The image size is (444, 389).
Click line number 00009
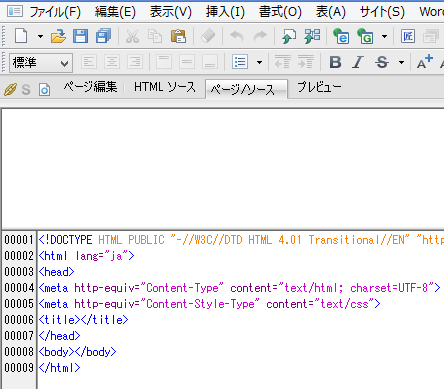(x=19, y=368)
